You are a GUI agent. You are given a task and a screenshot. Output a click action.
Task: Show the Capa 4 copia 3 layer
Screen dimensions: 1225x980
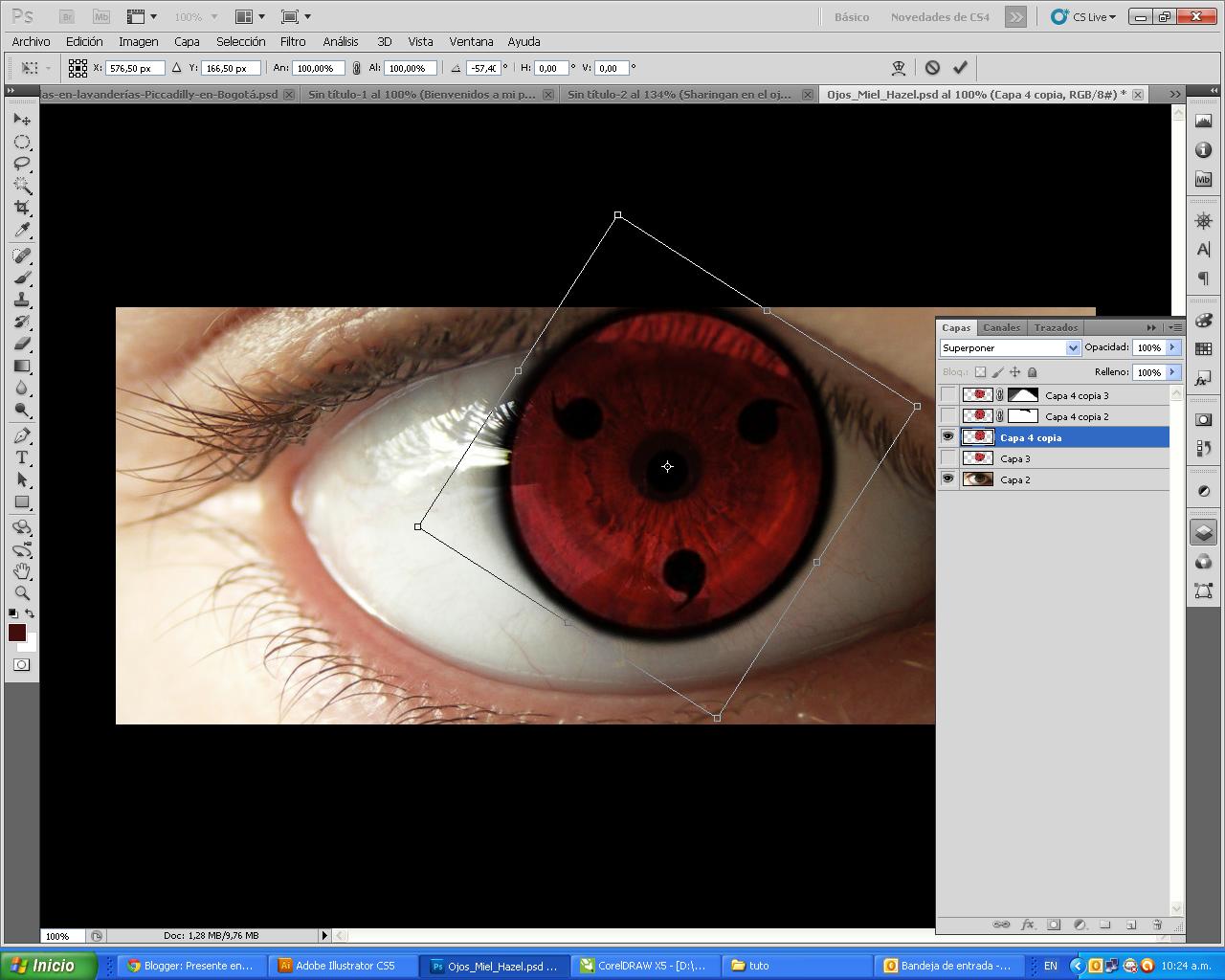click(948, 395)
